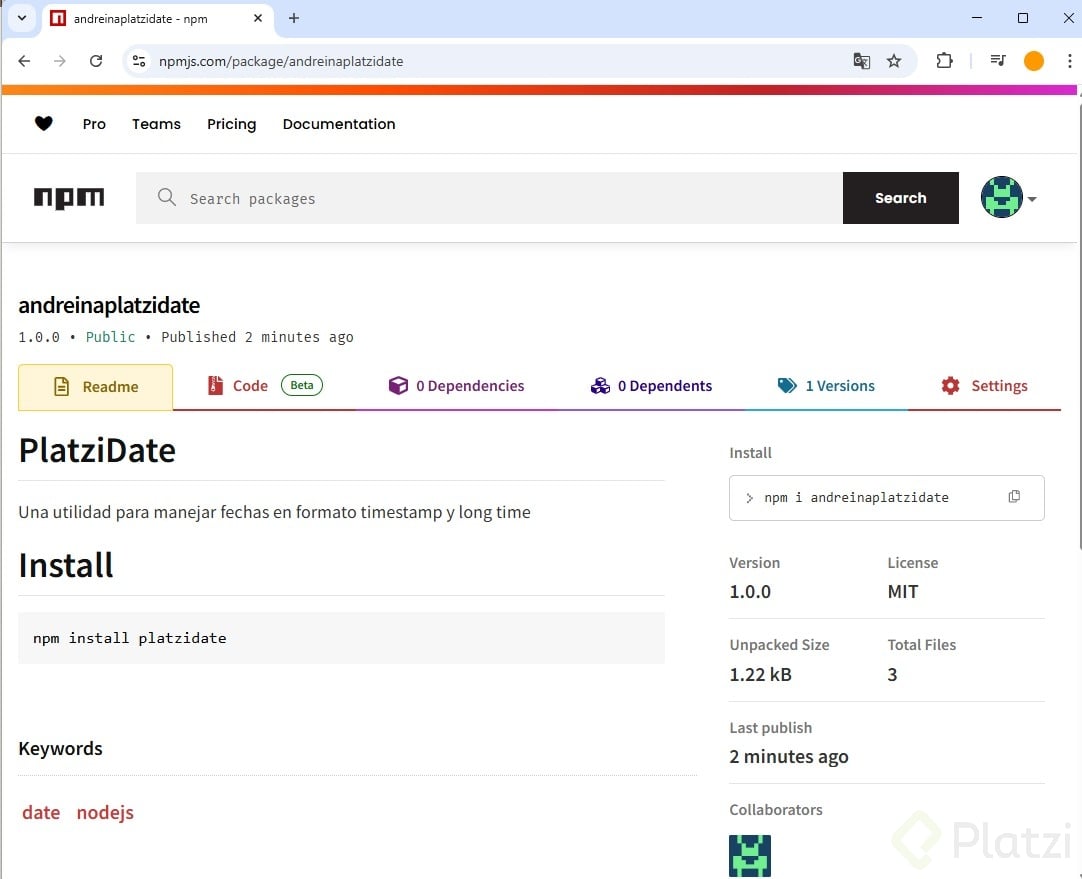Click the npm install platzidate code block
Screen dimensions: 1082x879
(x=341, y=638)
